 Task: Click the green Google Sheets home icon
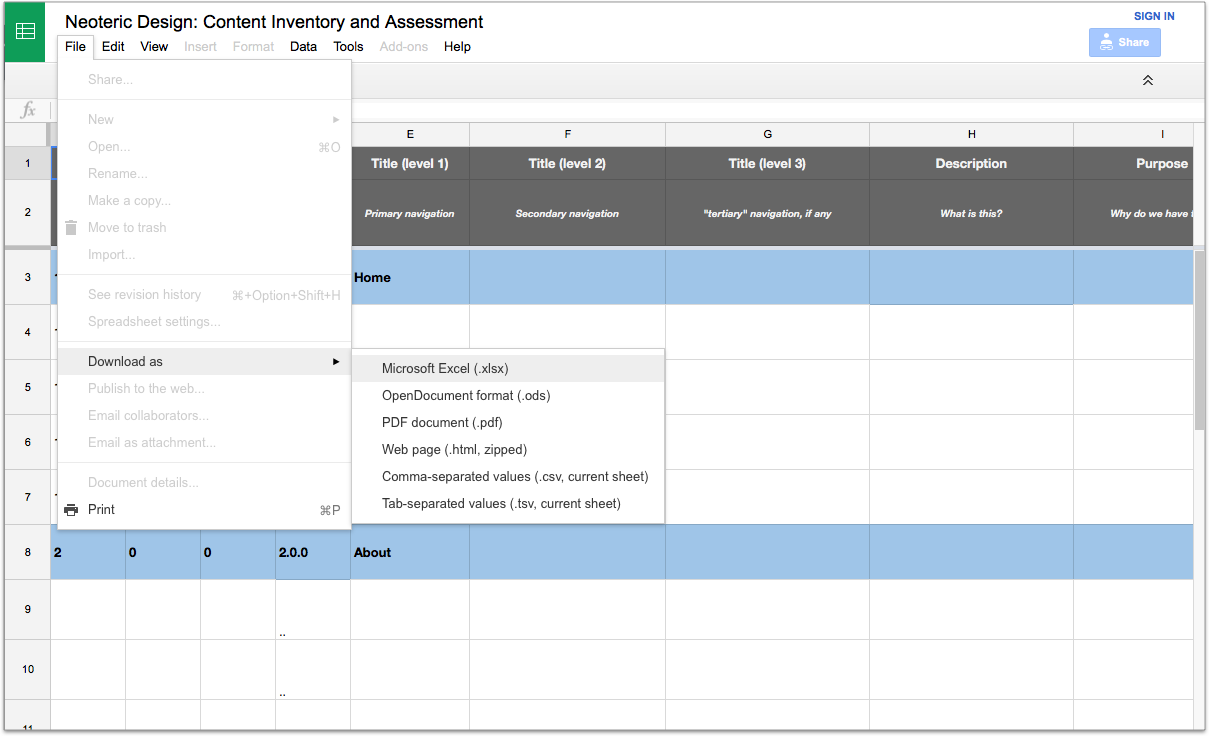(x=25, y=32)
